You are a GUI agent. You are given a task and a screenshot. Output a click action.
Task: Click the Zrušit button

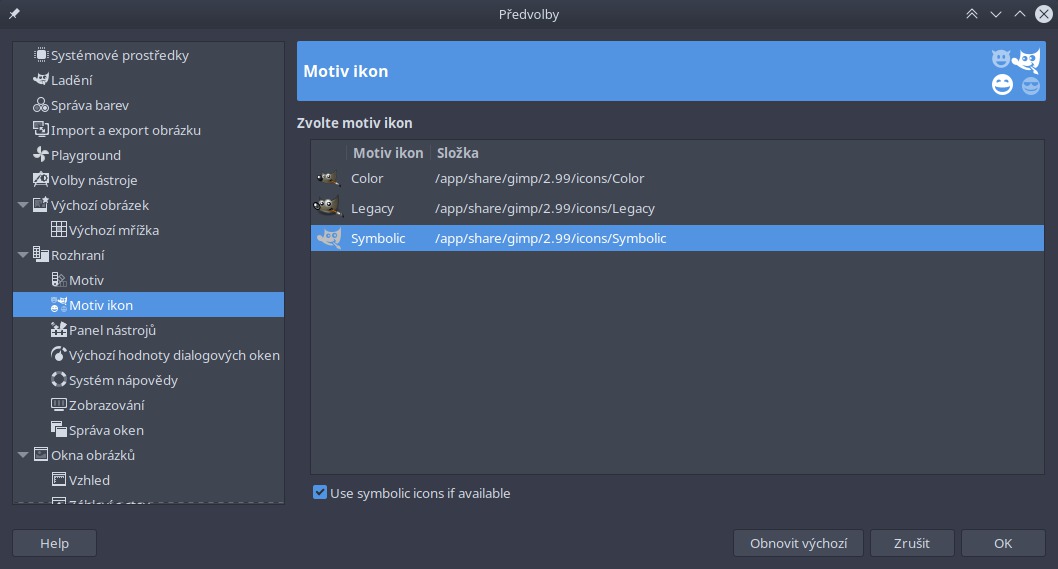[x=912, y=543]
